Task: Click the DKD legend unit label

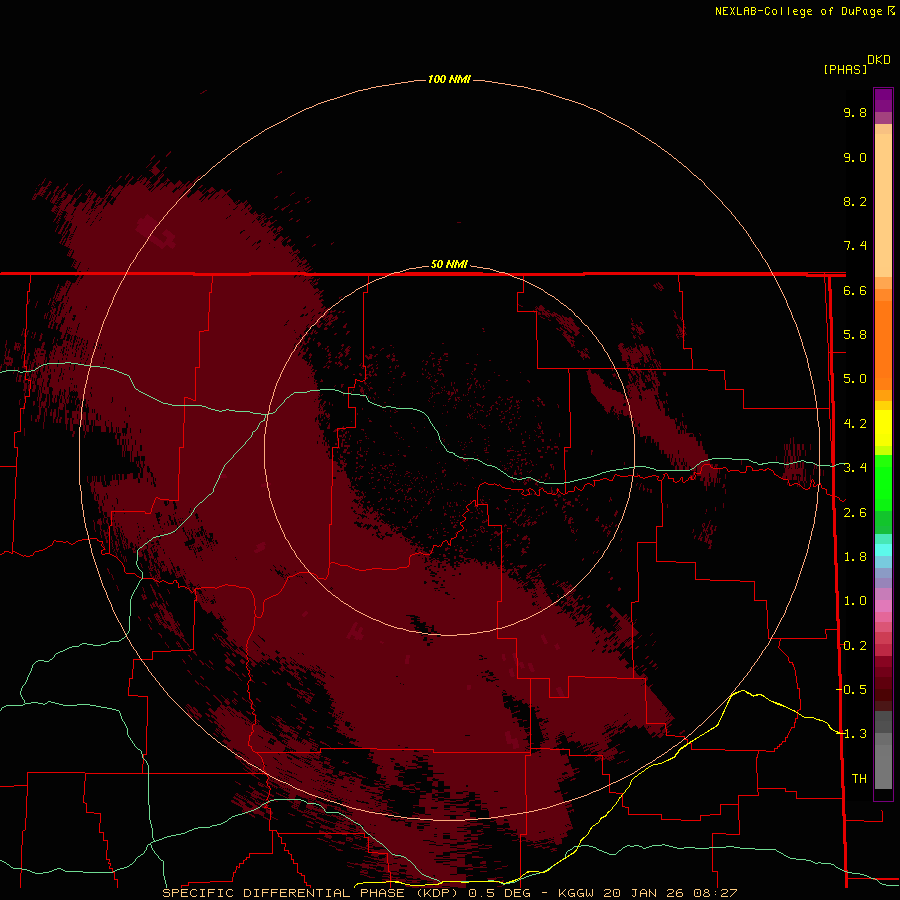Action: (879, 59)
